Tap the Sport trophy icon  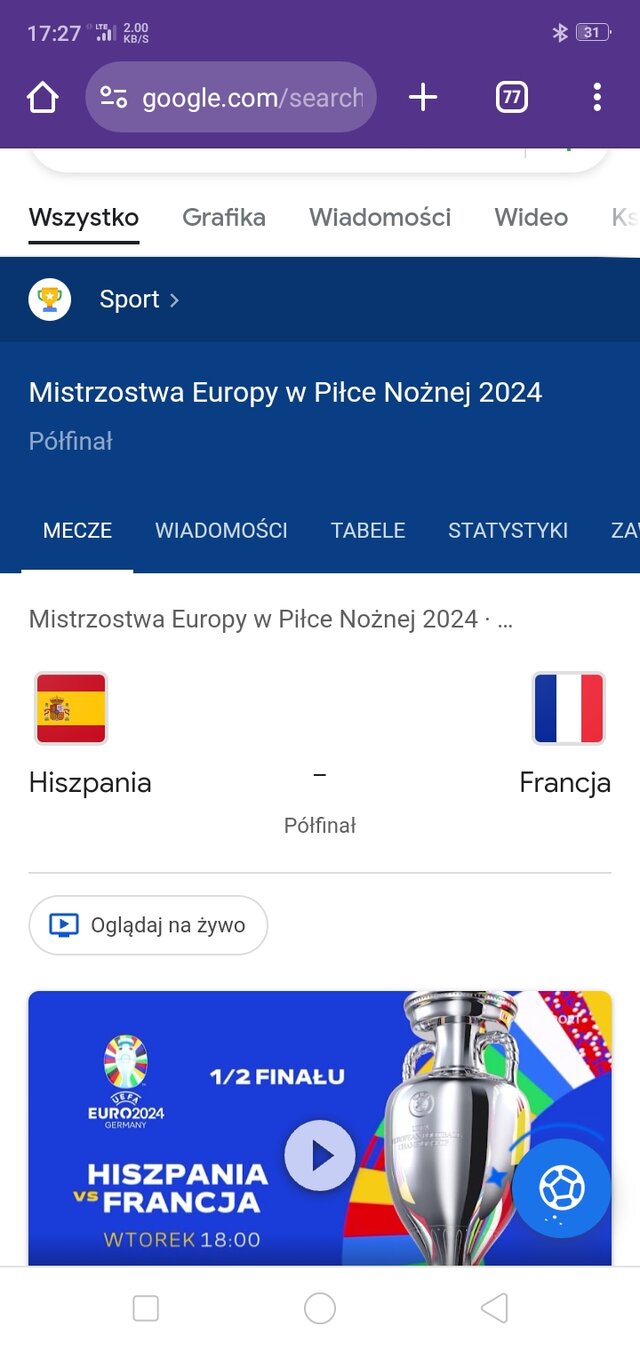coord(50,299)
